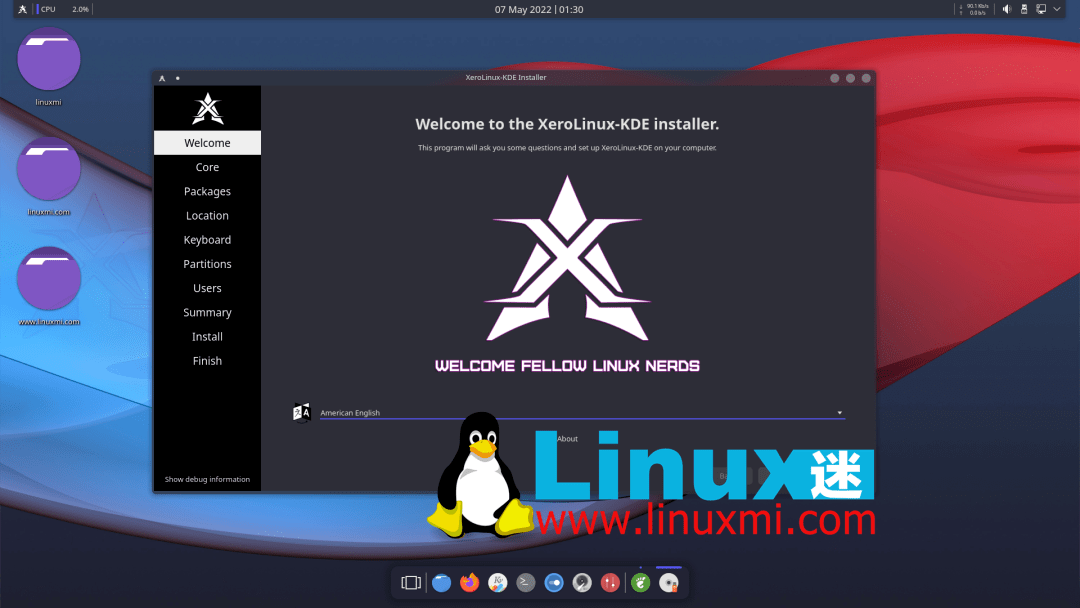Open the XeroLinux launcher in top panel

pyautogui.click(x=22, y=10)
